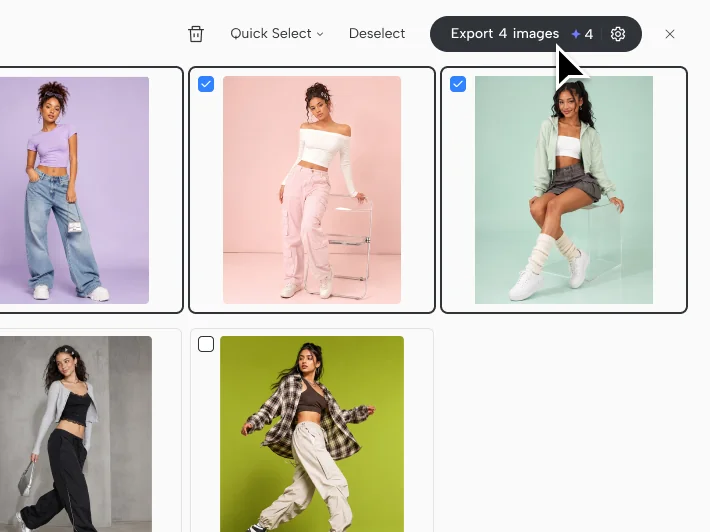This screenshot has width=710, height=532.
Task: Open the pink cargo pants photo
Action: 312,190
